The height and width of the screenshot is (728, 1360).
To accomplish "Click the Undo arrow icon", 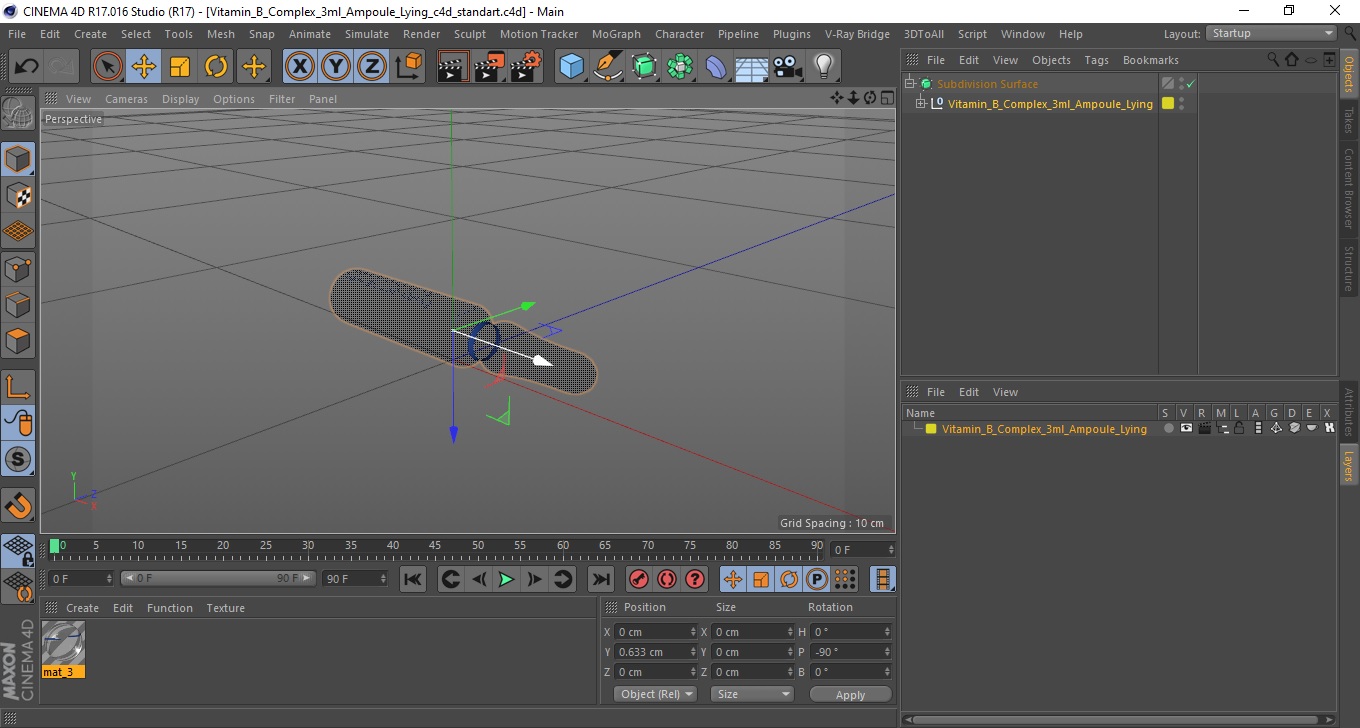I will [27, 67].
